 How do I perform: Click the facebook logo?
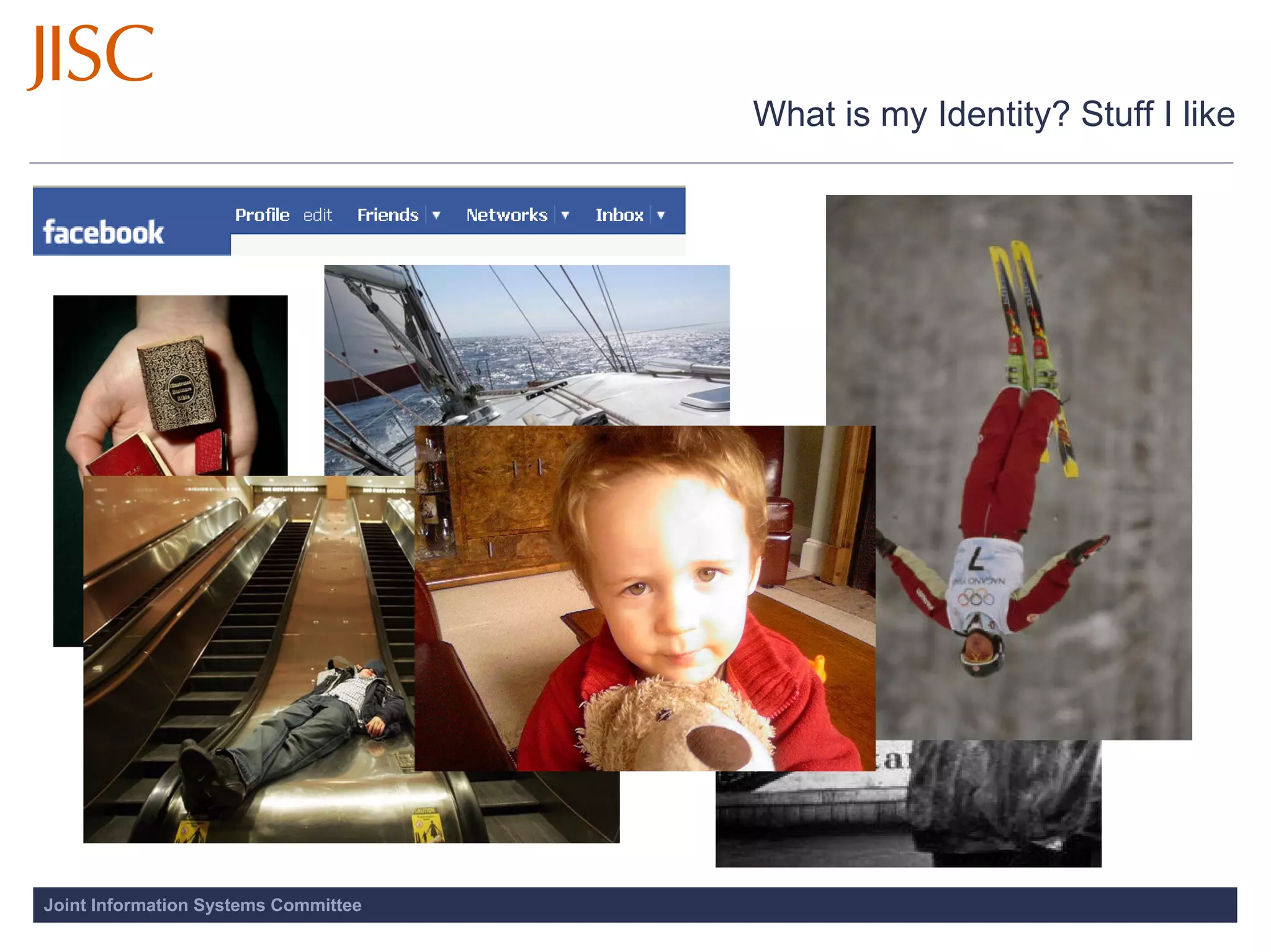(x=103, y=233)
